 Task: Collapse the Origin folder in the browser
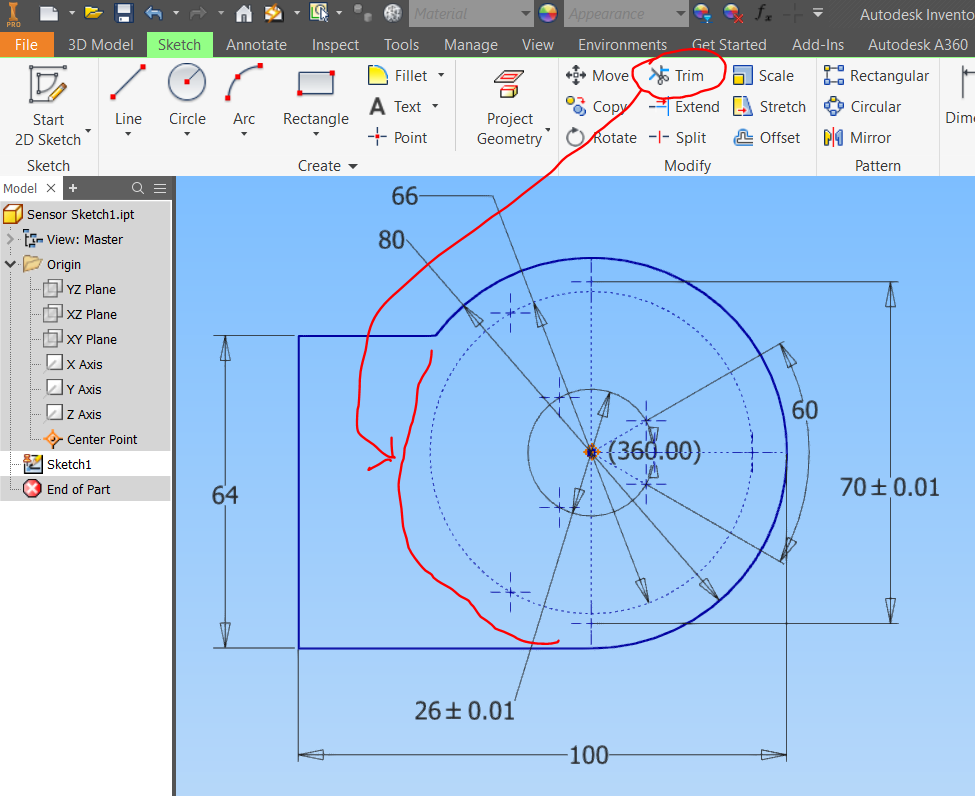pos(8,263)
